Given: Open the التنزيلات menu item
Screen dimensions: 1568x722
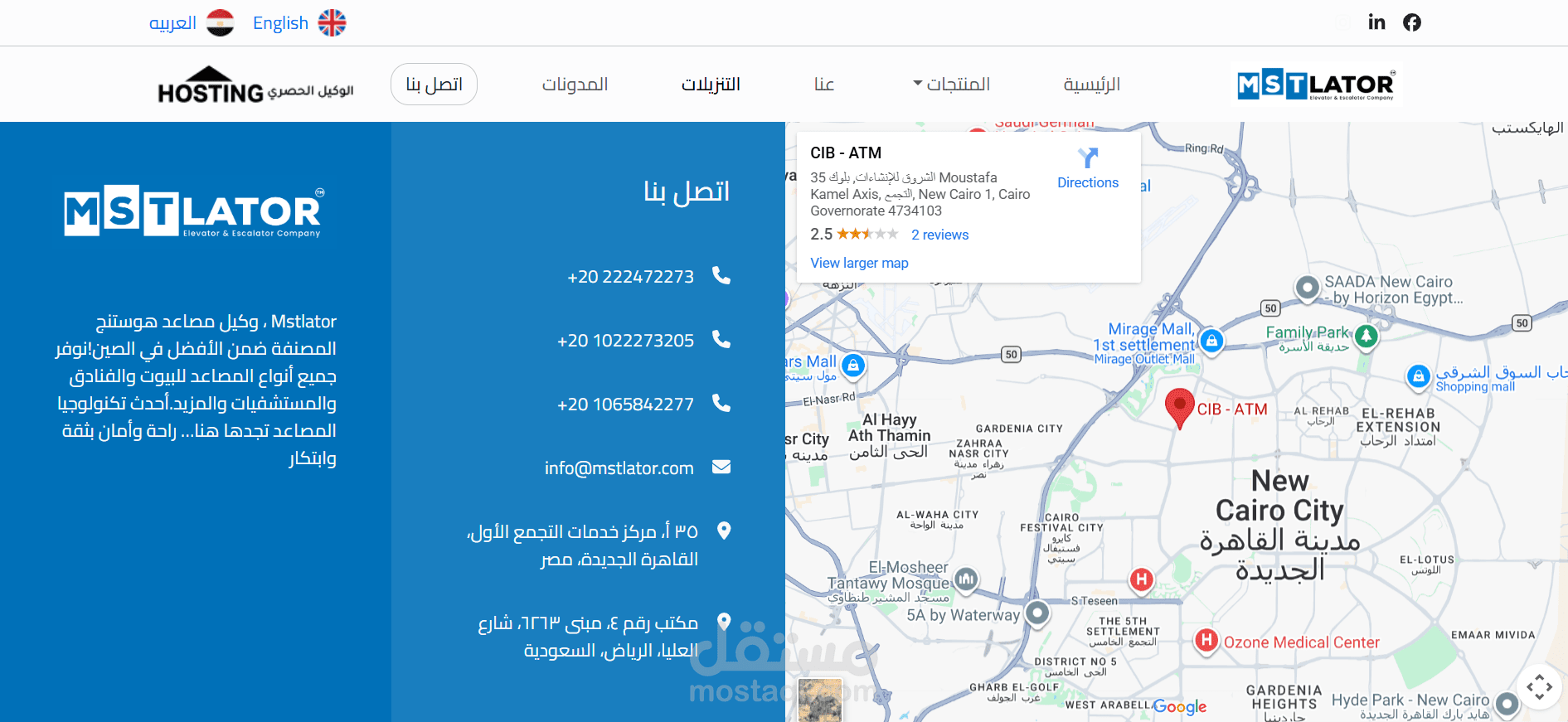Looking at the screenshot, I should (x=711, y=85).
